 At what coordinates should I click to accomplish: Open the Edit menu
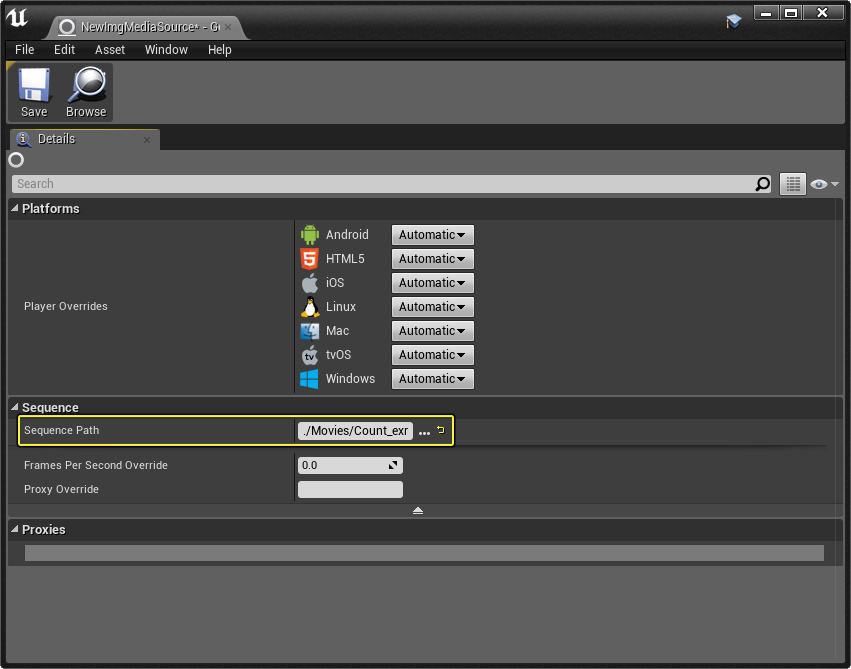coord(64,49)
